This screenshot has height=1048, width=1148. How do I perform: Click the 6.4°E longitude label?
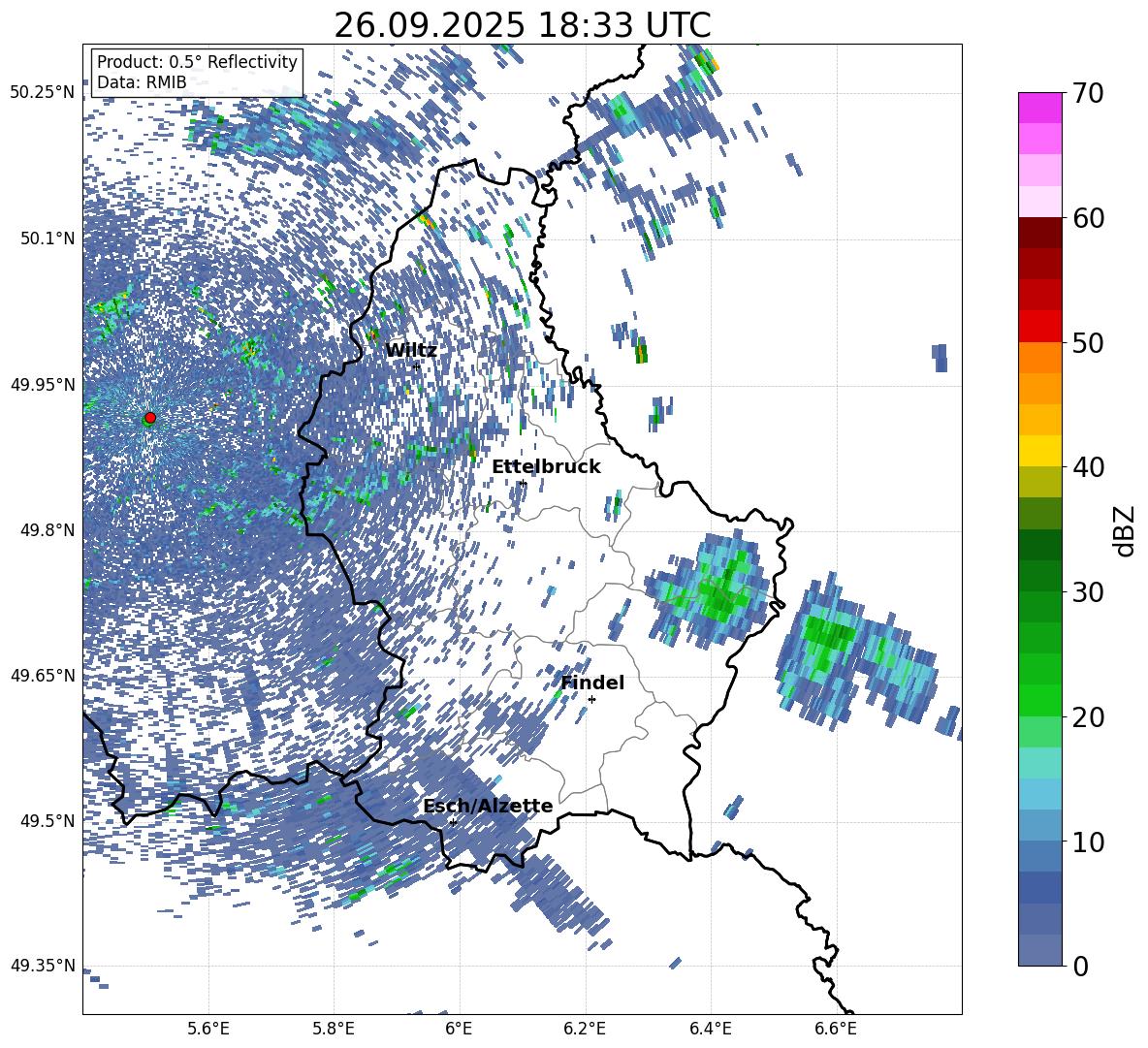pyautogui.click(x=710, y=1029)
